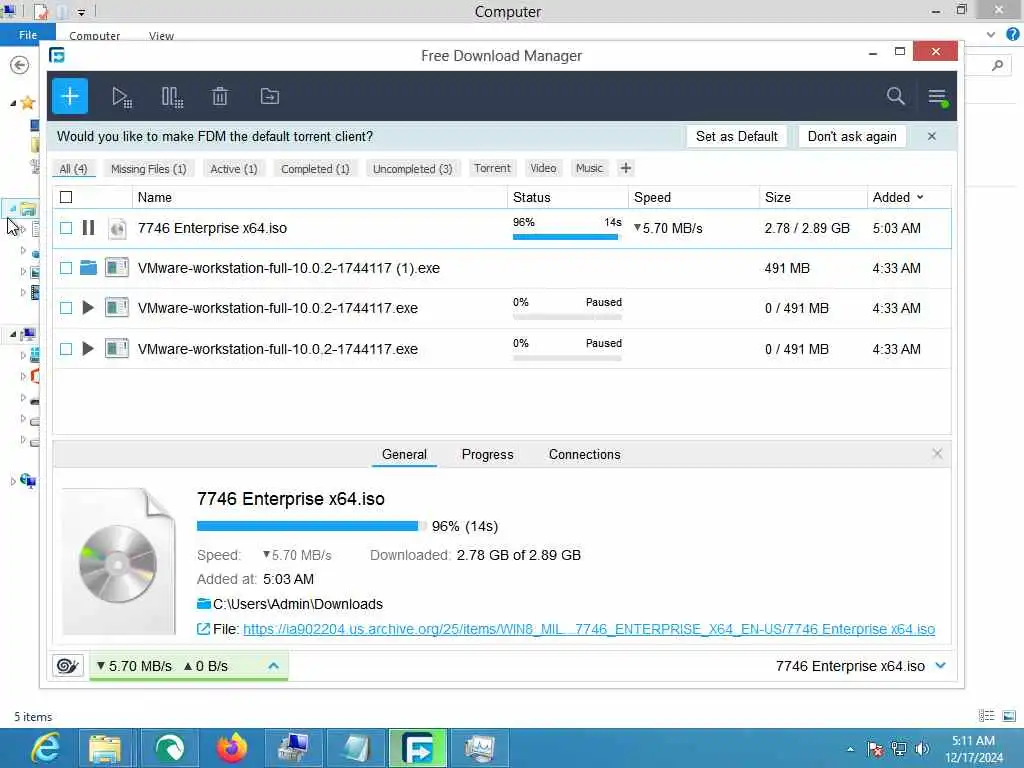Screen dimensions: 1024x768
Task: Filter by Active (1) downloads
Action: pos(234,168)
